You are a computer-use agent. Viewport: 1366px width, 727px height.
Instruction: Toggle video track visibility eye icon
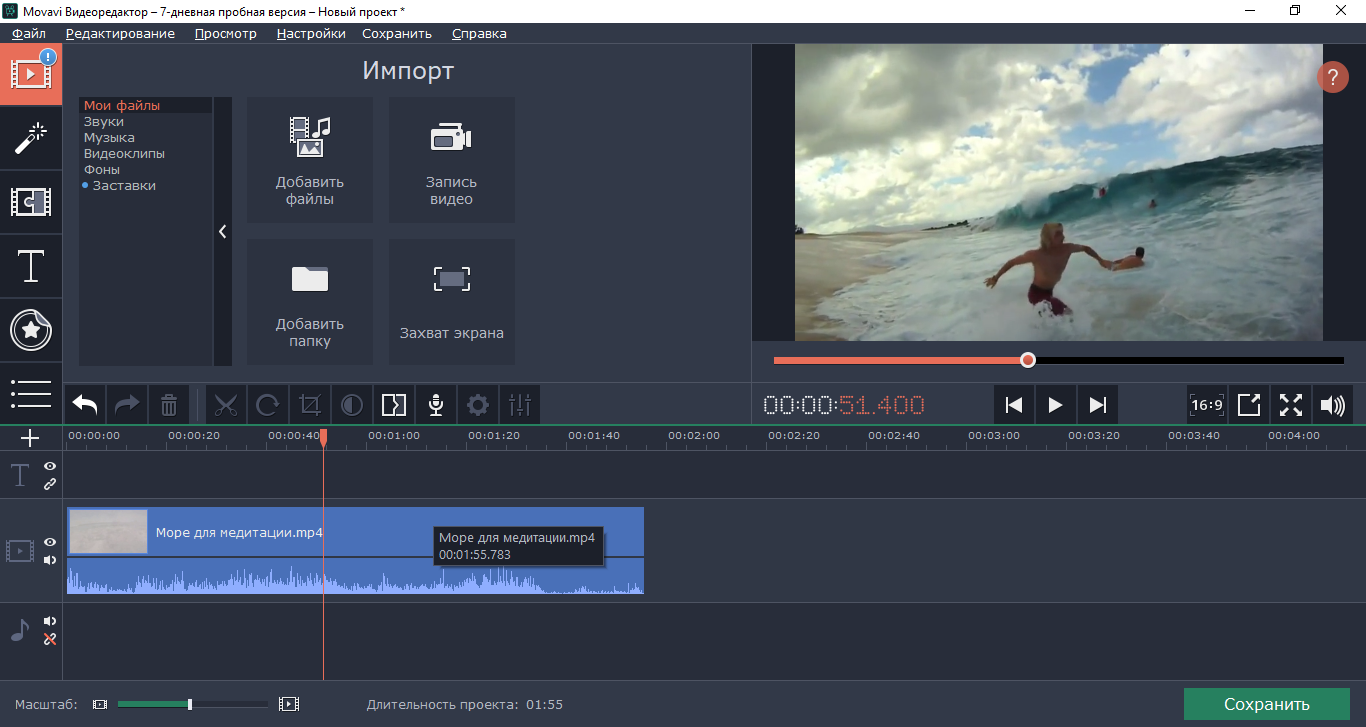pos(50,542)
